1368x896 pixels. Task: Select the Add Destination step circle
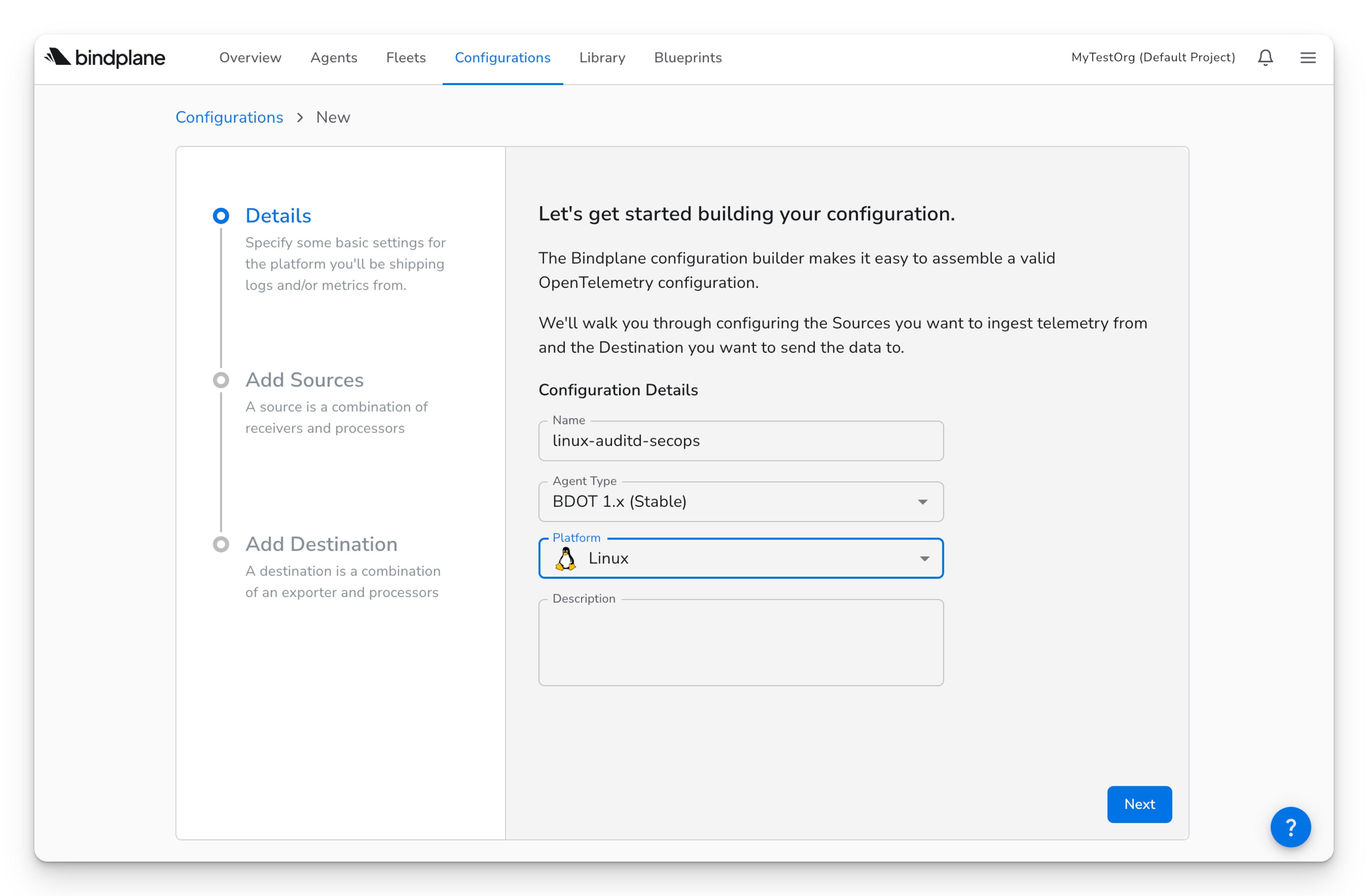pyautogui.click(x=221, y=544)
